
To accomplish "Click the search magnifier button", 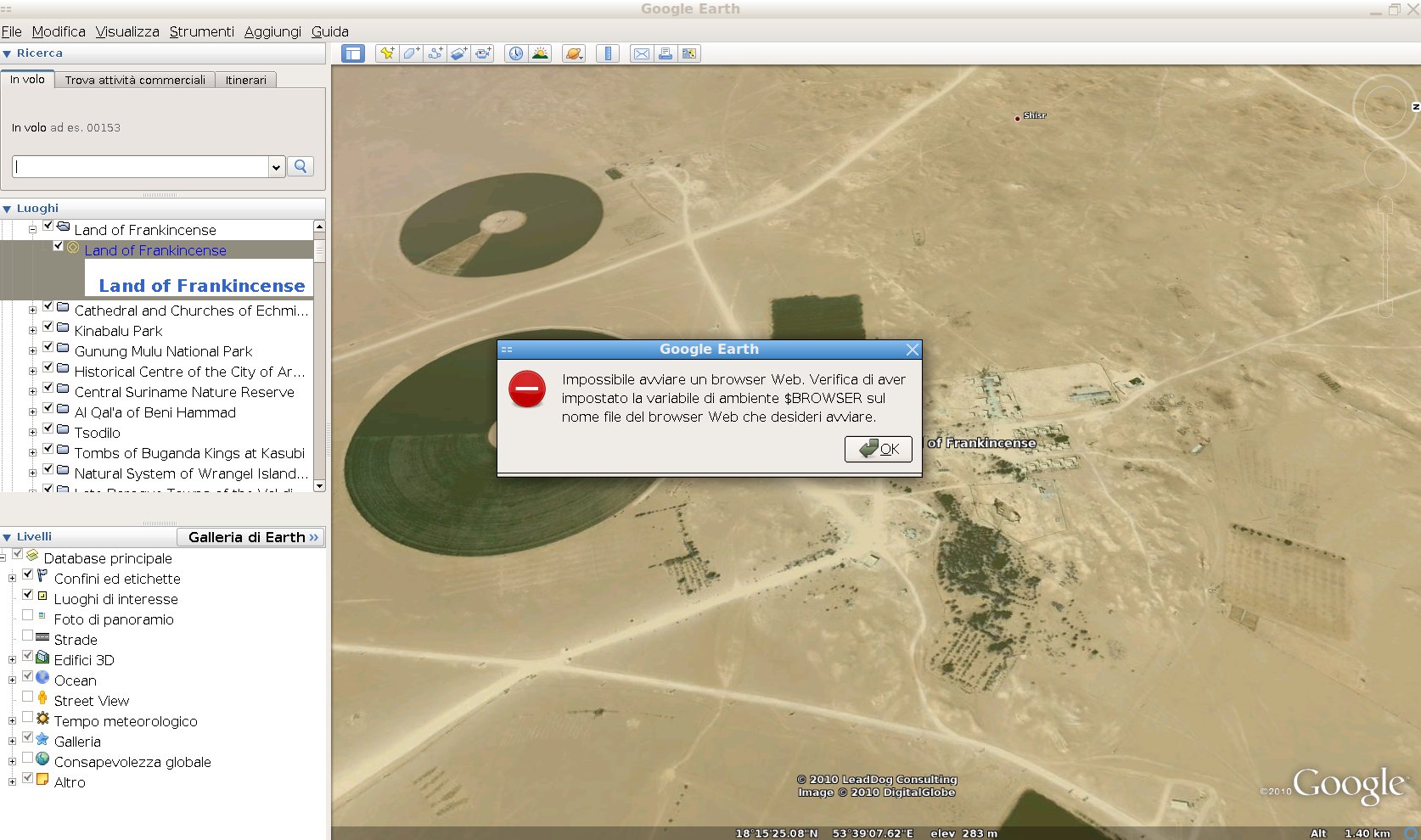I will 300,166.
